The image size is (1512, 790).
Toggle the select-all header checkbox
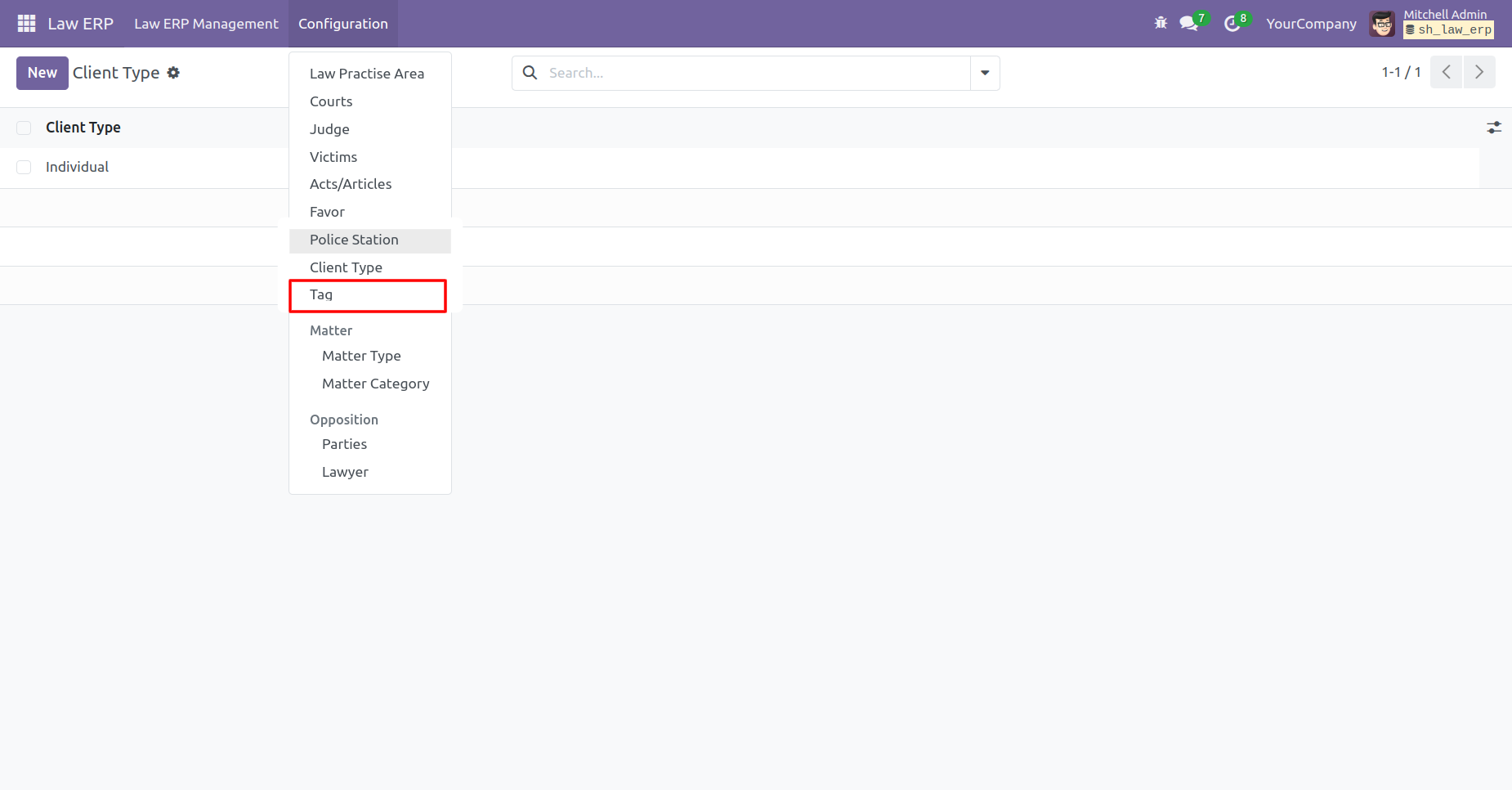tap(24, 128)
